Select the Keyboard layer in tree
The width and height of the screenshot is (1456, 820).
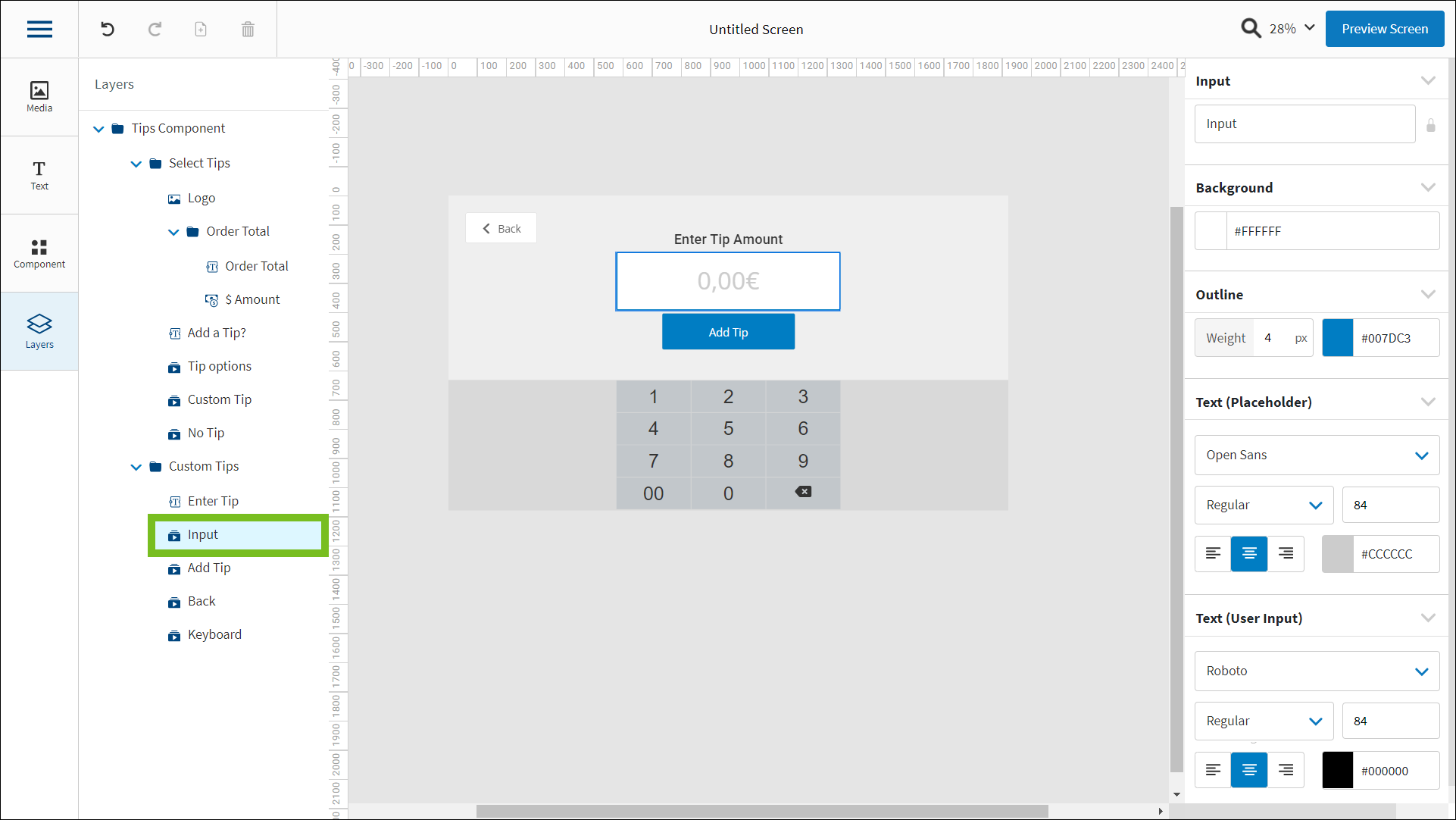tap(214, 634)
